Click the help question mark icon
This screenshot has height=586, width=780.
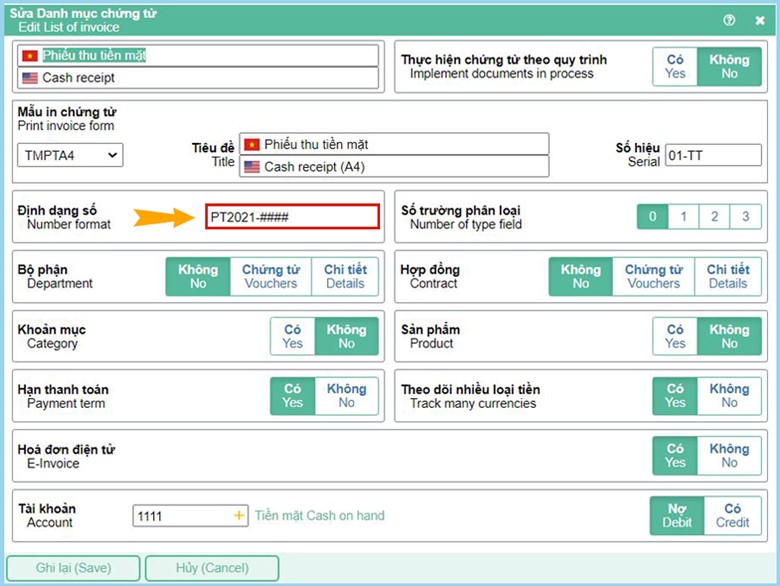click(x=729, y=20)
